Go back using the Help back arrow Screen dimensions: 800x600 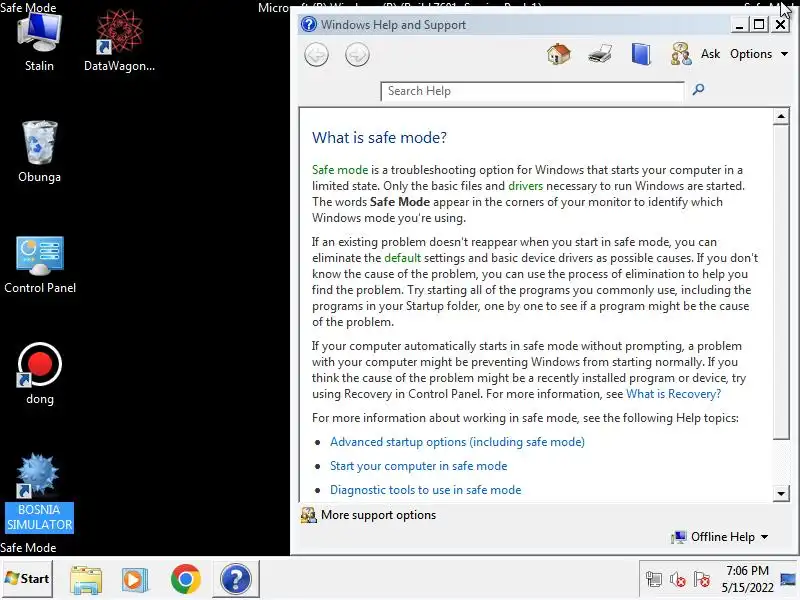316,55
